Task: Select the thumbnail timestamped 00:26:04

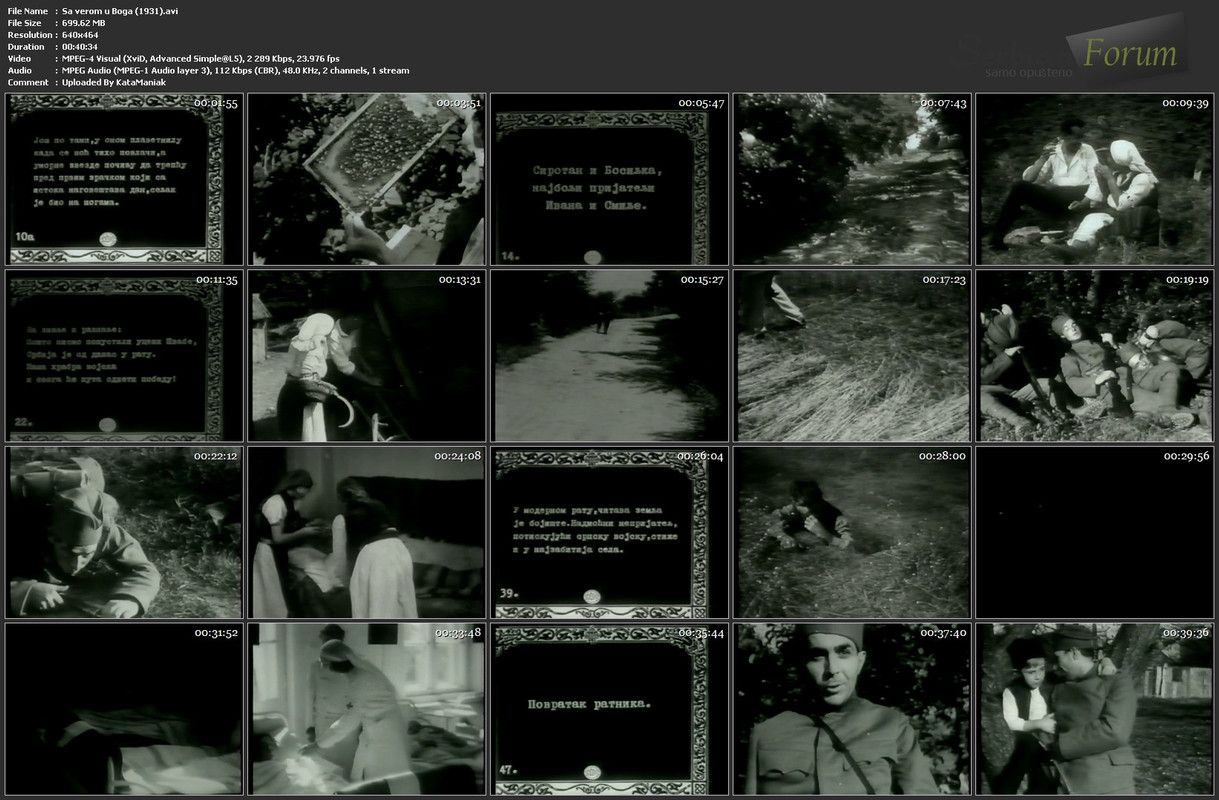Action: [x=609, y=532]
